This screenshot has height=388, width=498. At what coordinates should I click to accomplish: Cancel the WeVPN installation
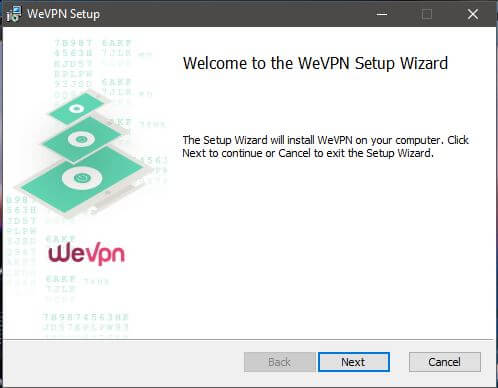tap(445, 362)
